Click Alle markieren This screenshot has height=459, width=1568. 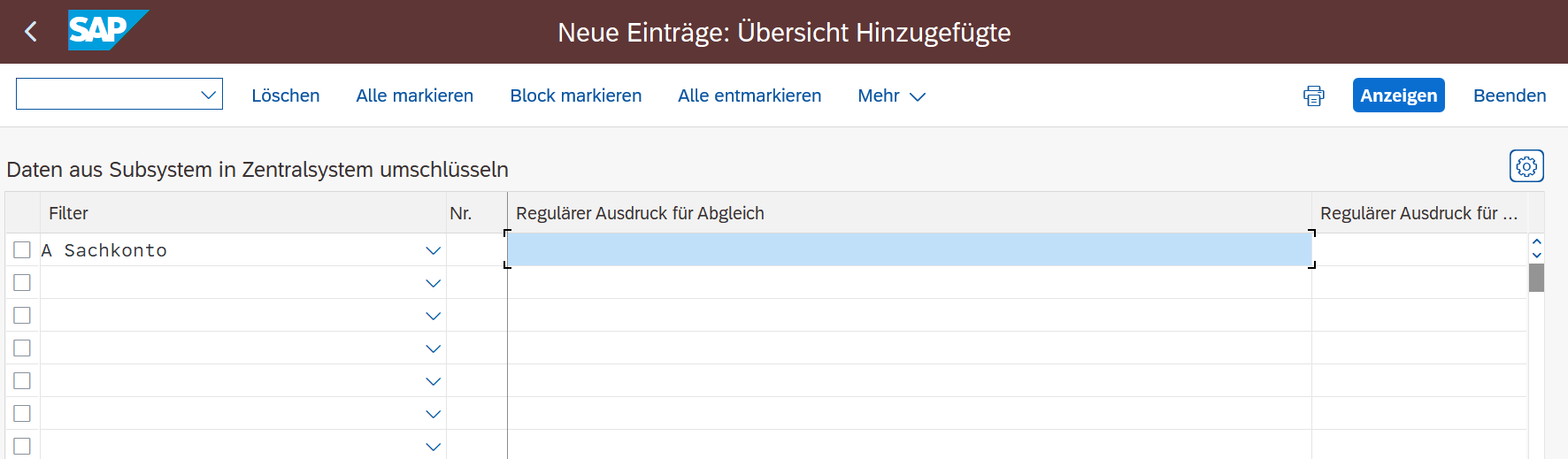pos(414,96)
